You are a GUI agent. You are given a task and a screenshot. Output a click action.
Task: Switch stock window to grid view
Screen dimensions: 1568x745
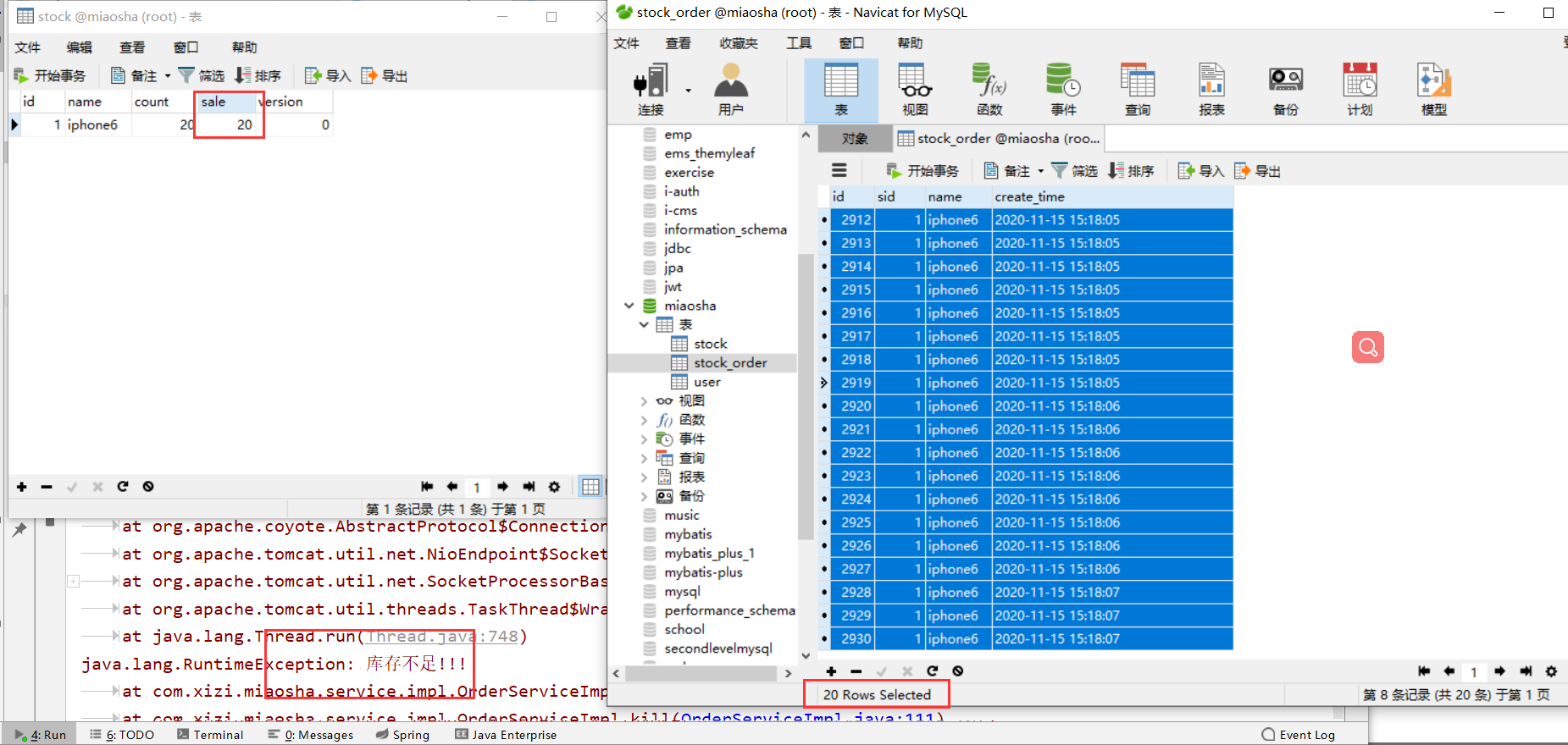click(590, 487)
